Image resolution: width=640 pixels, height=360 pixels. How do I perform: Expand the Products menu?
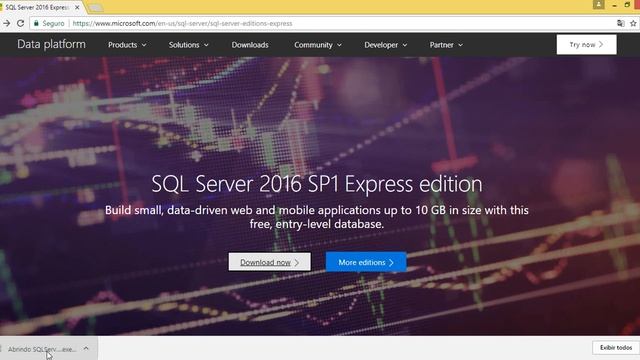pyautogui.click(x=127, y=45)
